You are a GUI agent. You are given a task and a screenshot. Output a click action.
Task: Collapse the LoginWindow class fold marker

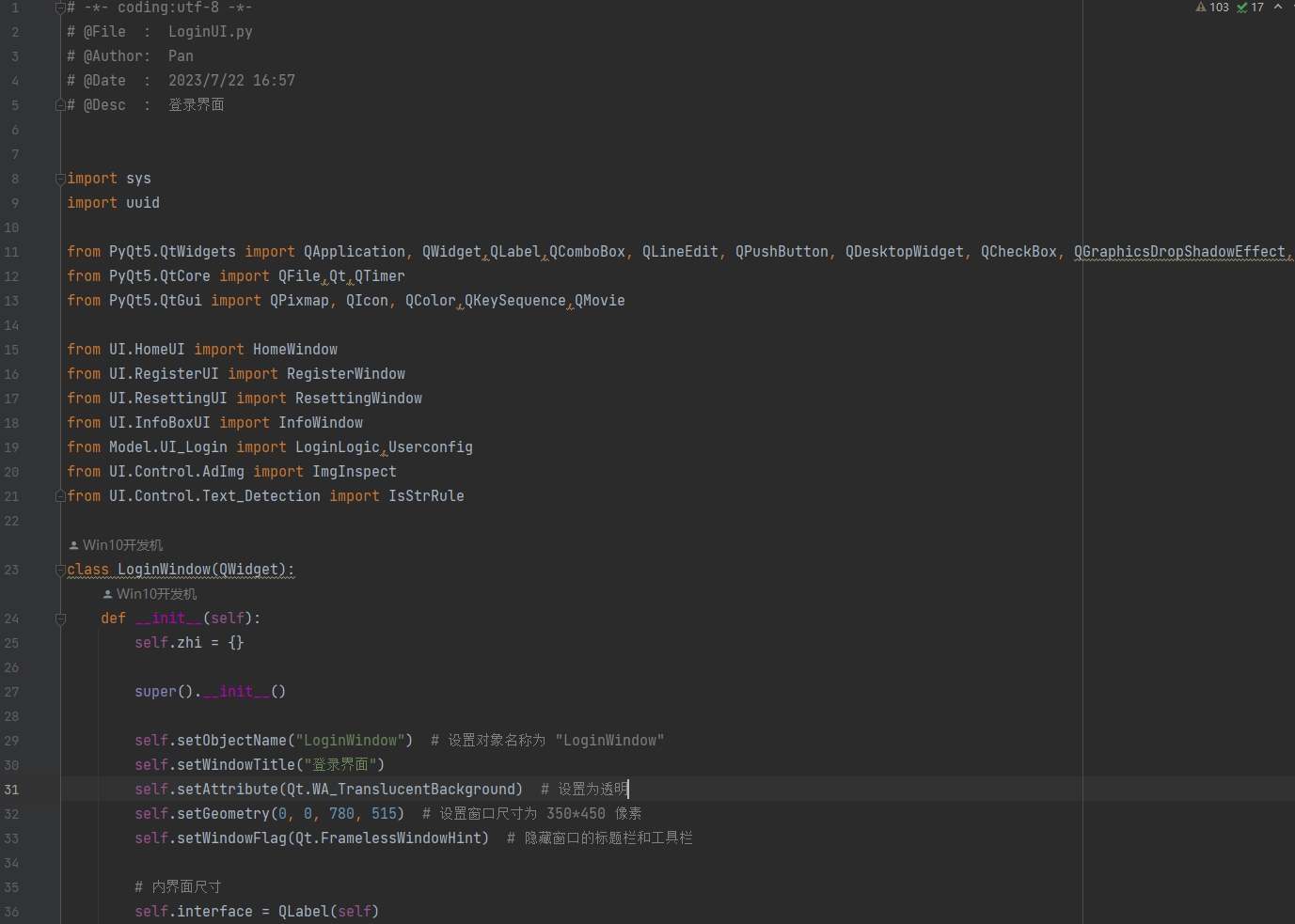click(60, 570)
